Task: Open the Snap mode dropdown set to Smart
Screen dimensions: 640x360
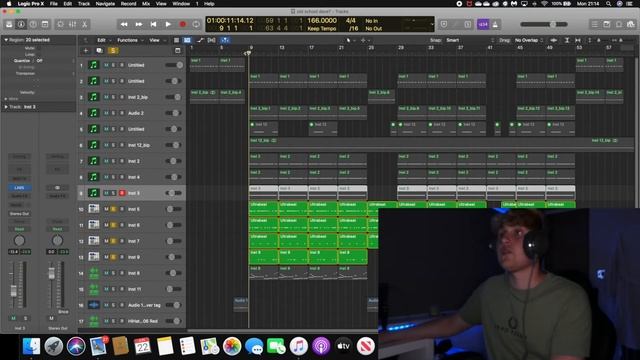Action: click(x=469, y=40)
